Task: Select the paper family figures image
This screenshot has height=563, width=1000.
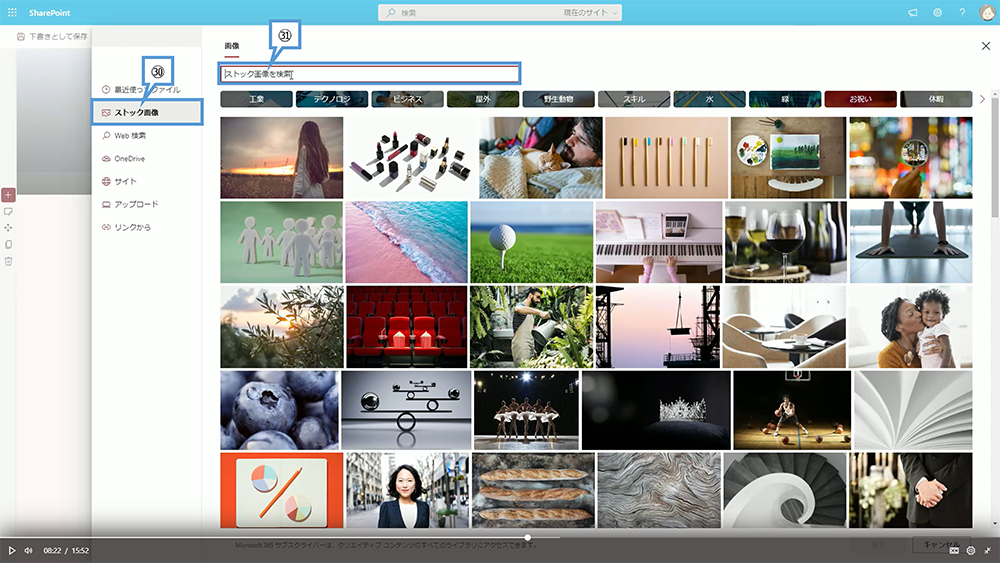Action: (281, 242)
